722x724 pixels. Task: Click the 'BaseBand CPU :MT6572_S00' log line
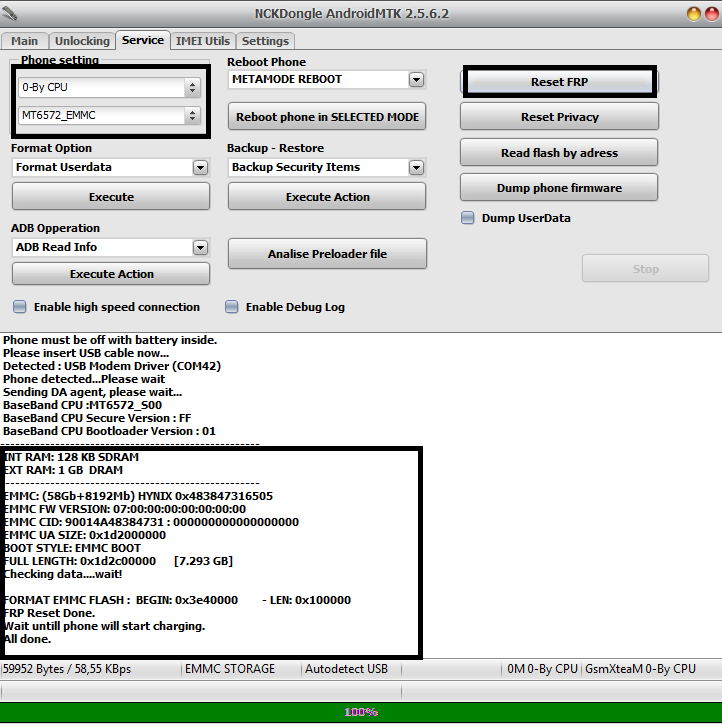pyautogui.click(x=83, y=405)
